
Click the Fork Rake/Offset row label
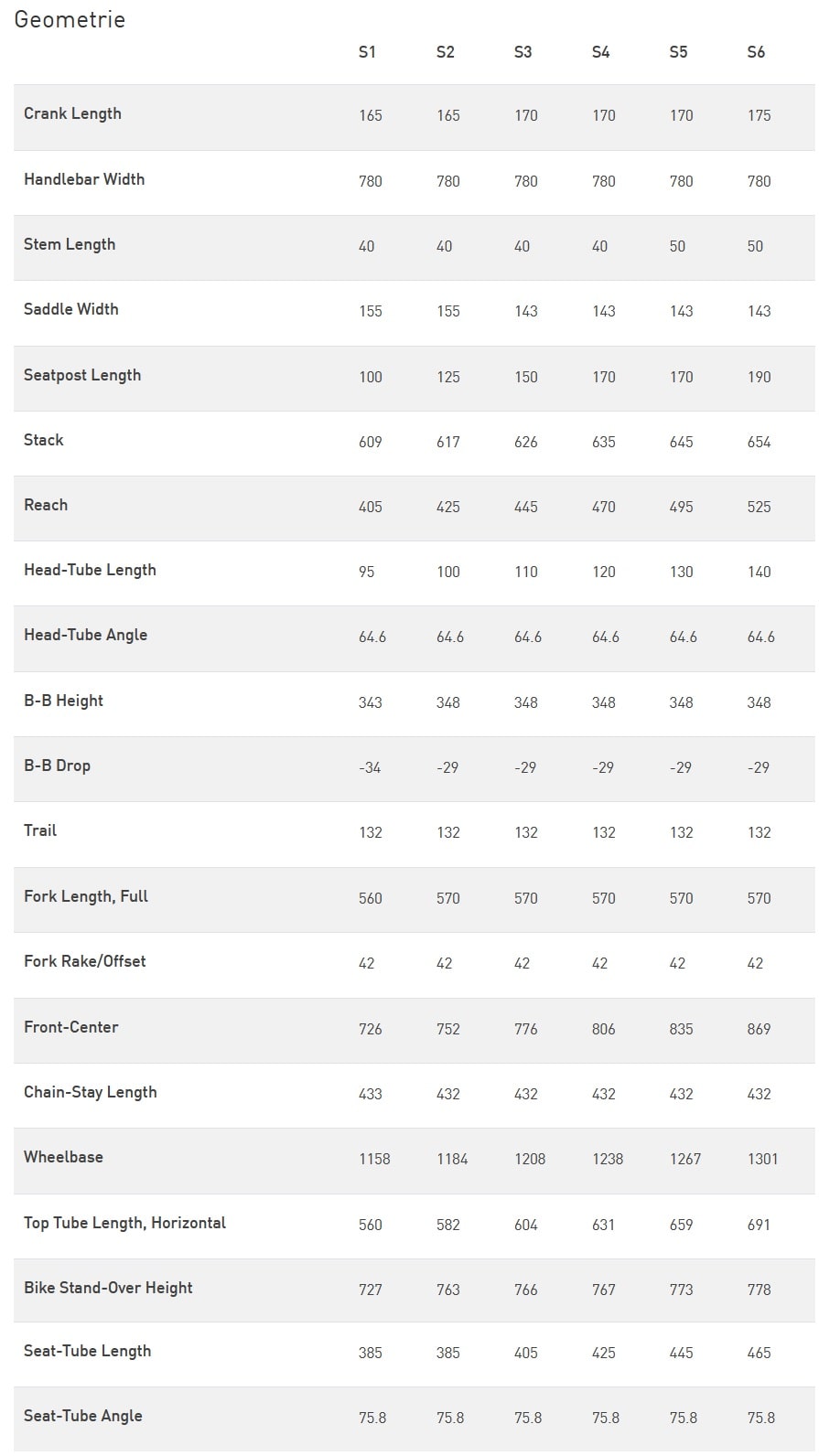(85, 961)
